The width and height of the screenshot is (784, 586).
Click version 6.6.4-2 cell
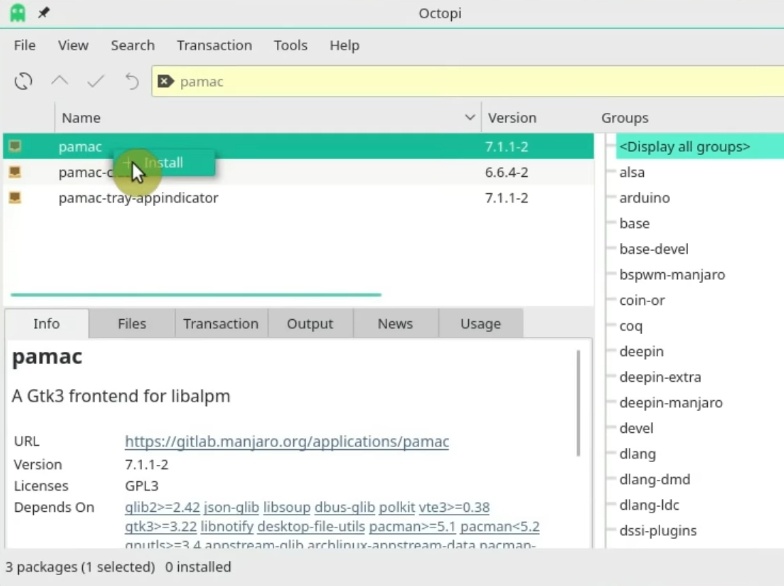coord(506,172)
